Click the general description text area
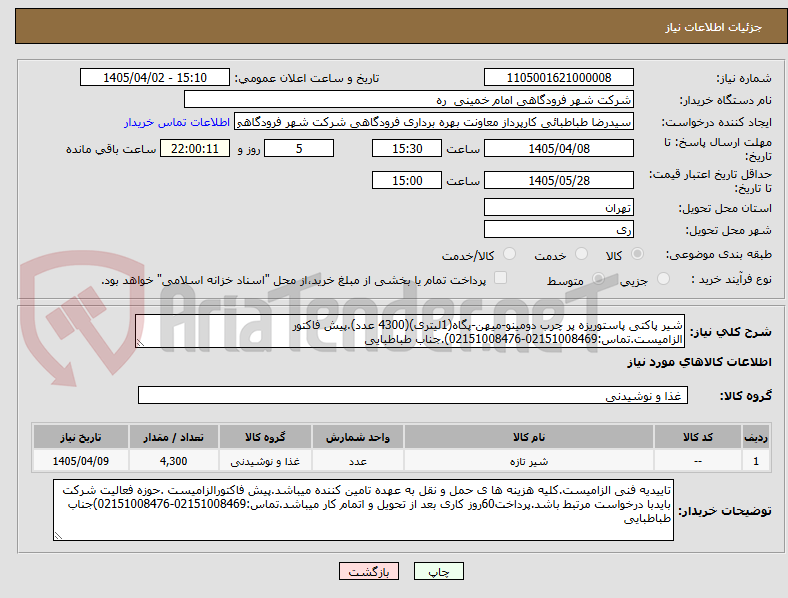The image size is (788, 598). click(410, 332)
